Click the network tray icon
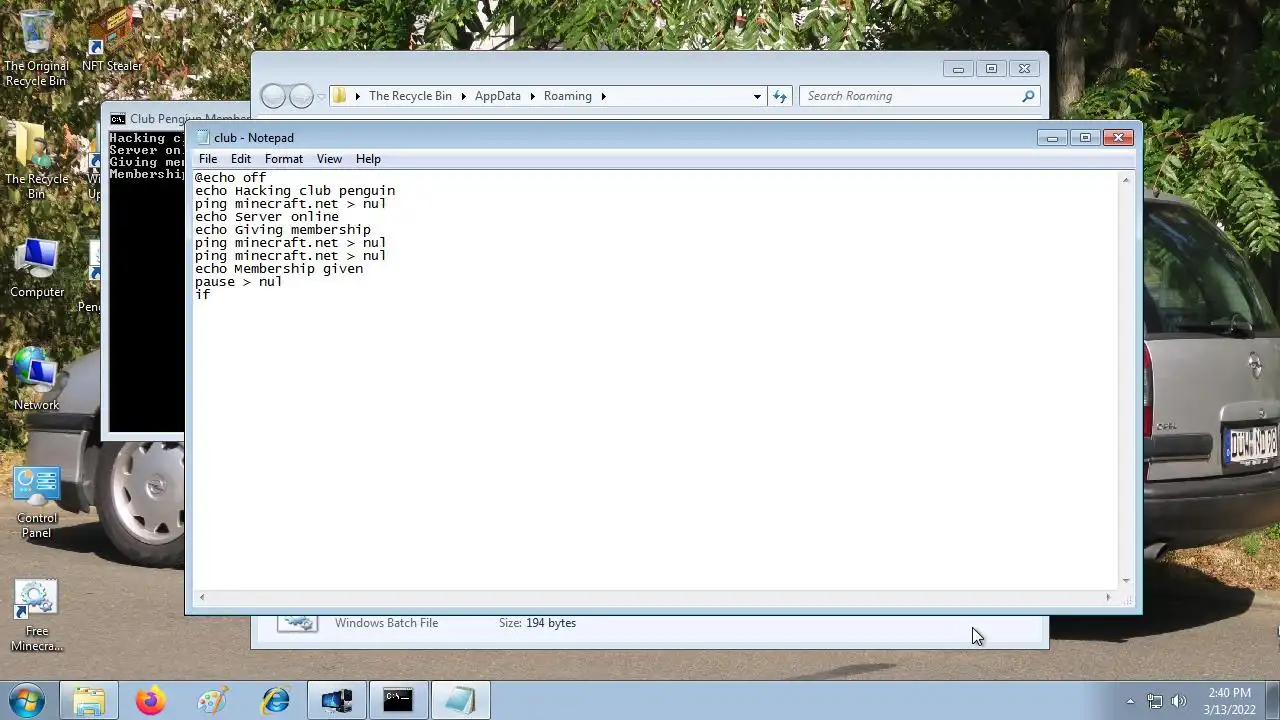This screenshot has width=1280, height=720. pos(1155,701)
